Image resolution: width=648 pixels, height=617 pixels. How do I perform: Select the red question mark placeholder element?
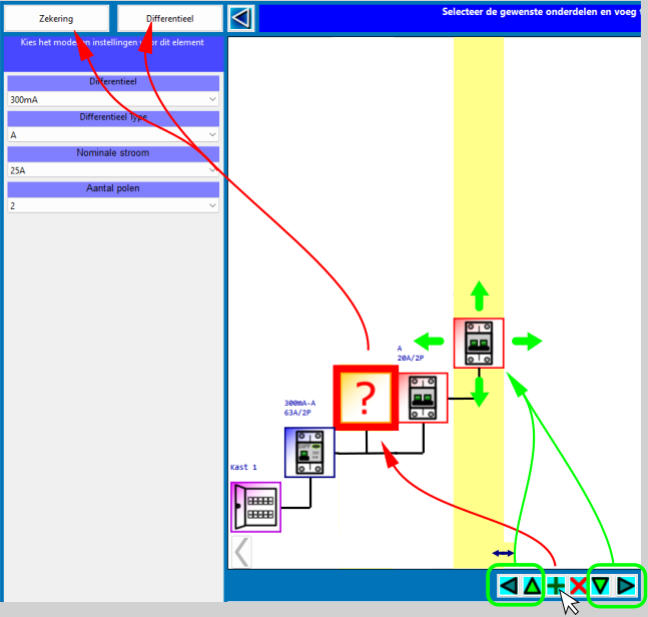pyautogui.click(x=365, y=398)
